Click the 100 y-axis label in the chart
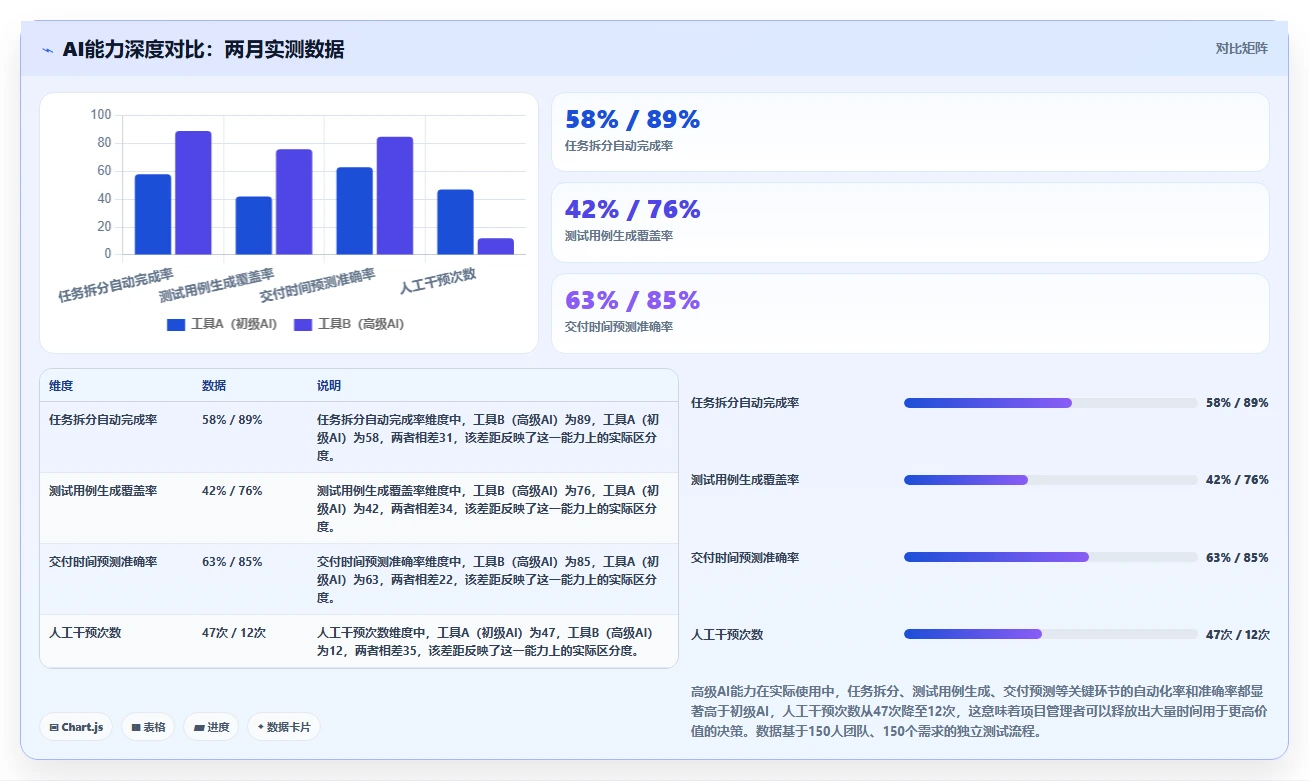 [101, 115]
